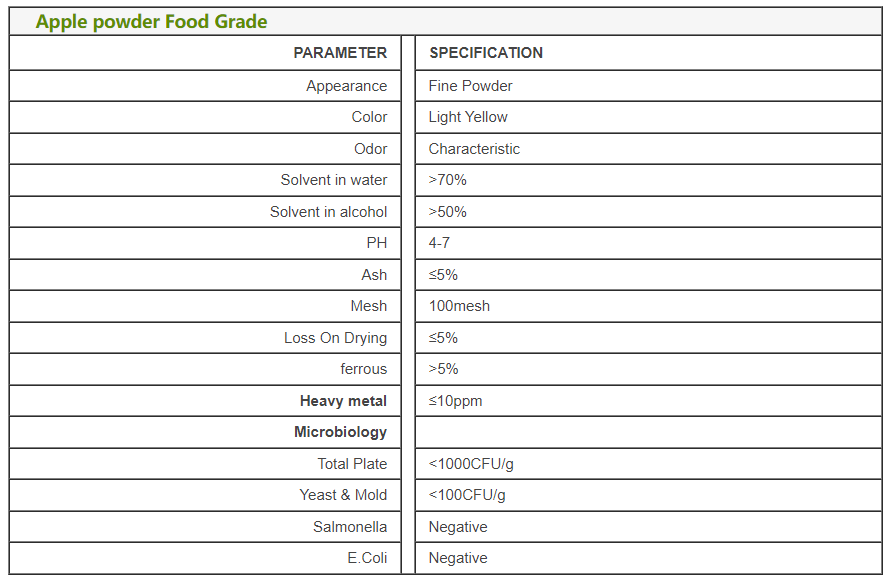Click the 'Fine Powder' specification value
894x581 pixels.
tap(470, 86)
